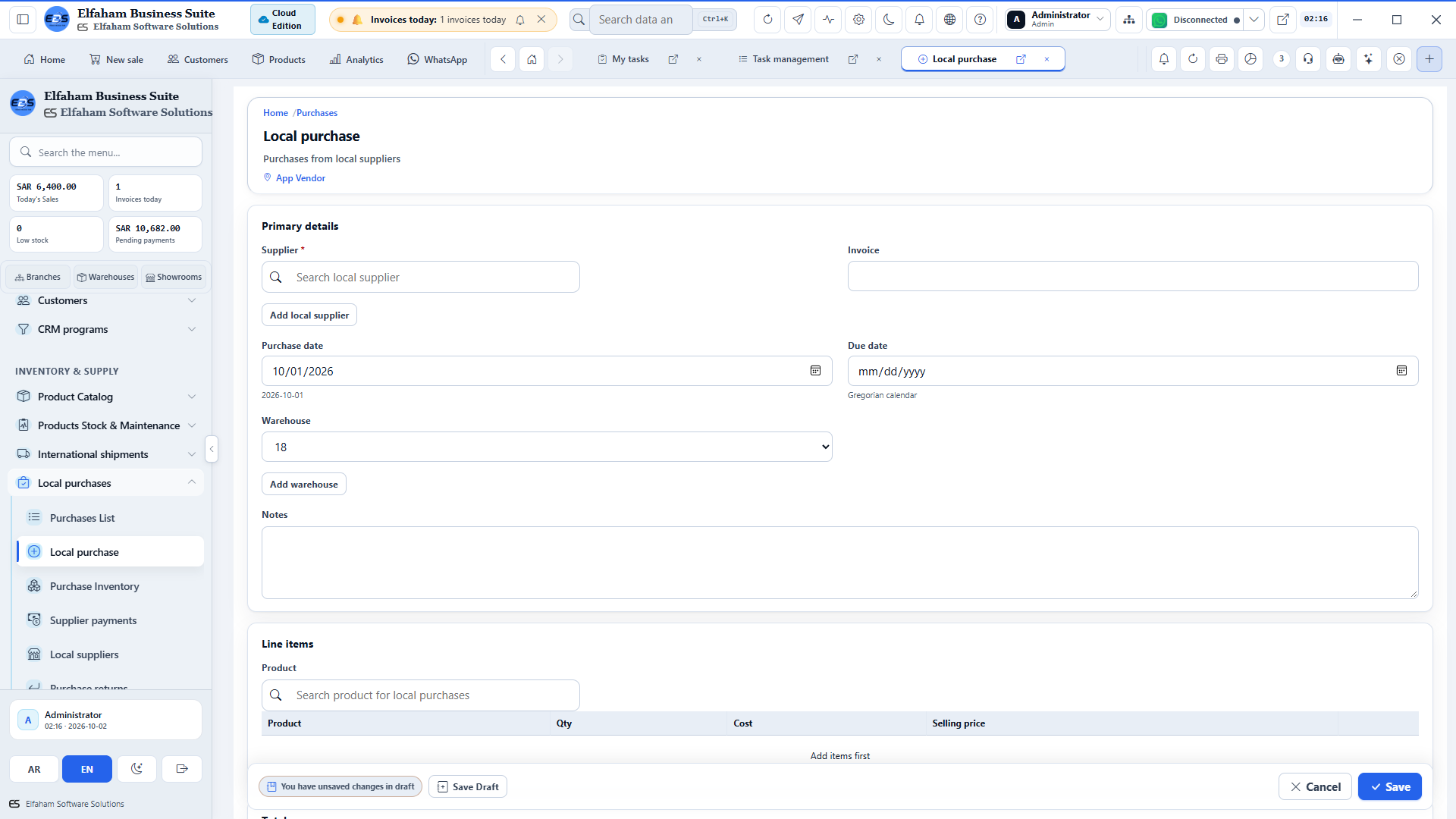Expand the Product Catalog menu

point(106,397)
